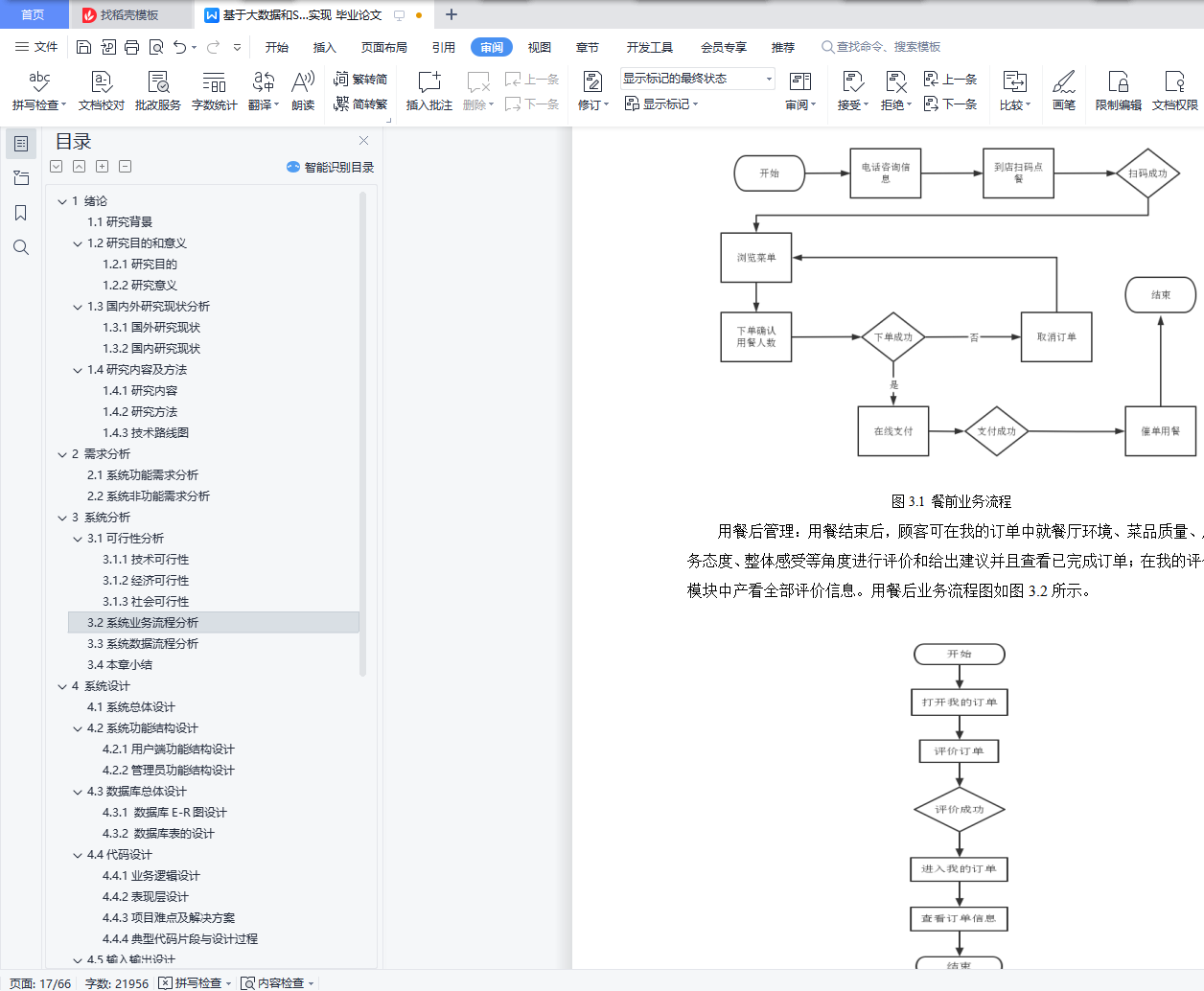Collapse the '1 绪论' tree section
Image resolution: width=1204 pixels, height=991 pixels.
(x=62, y=201)
